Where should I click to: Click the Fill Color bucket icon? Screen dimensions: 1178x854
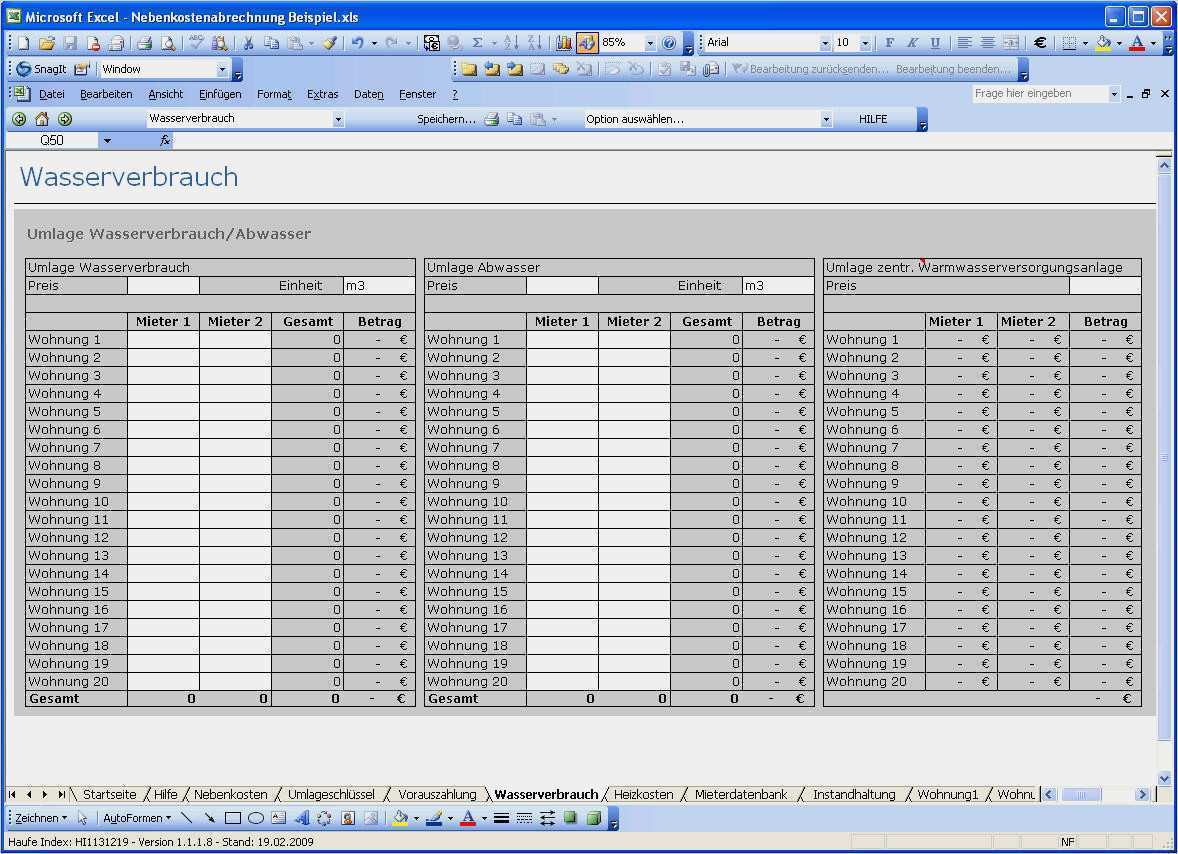click(x=1104, y=42)
